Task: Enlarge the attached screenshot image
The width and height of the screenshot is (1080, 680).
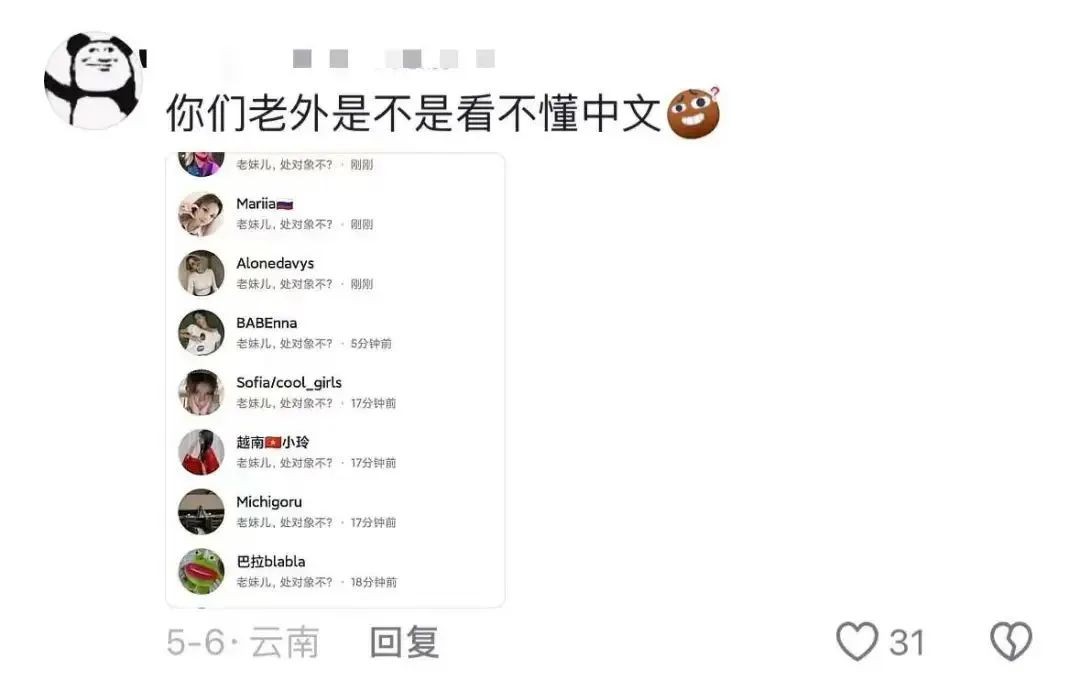Action: pos(335,380)
